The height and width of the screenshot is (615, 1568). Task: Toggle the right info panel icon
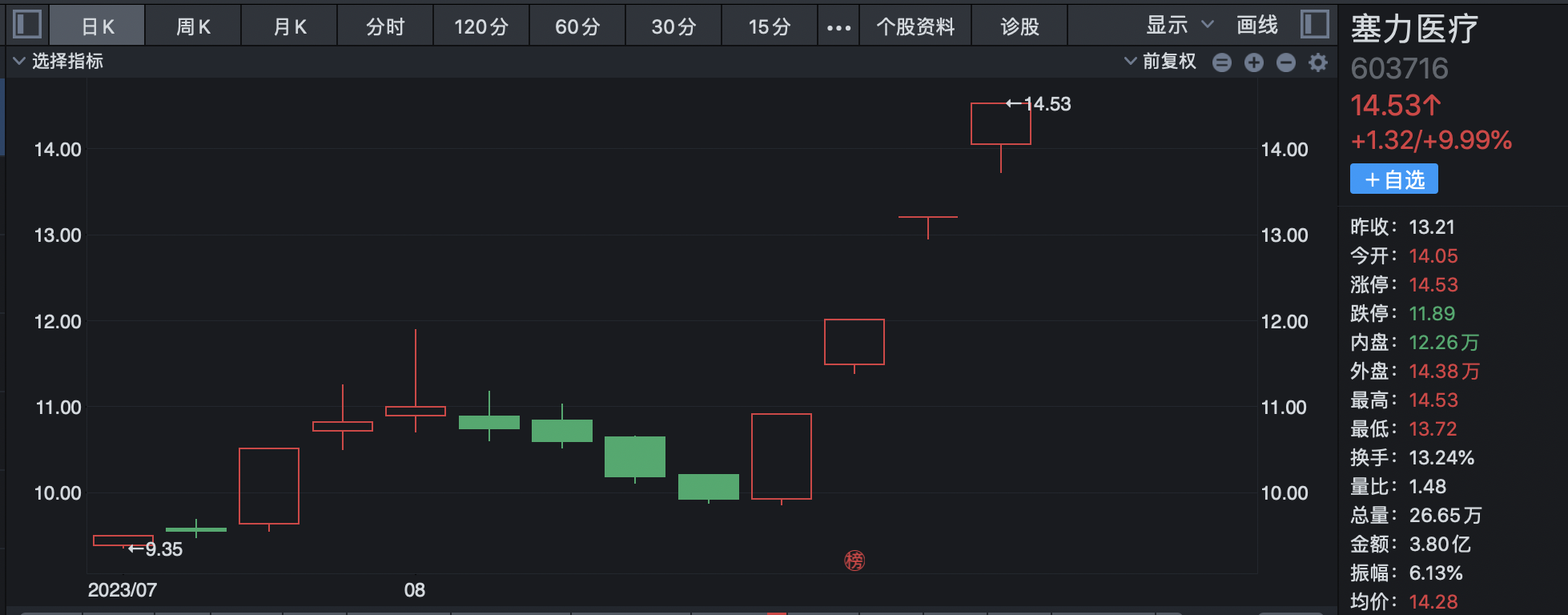tap(1314, 24)
